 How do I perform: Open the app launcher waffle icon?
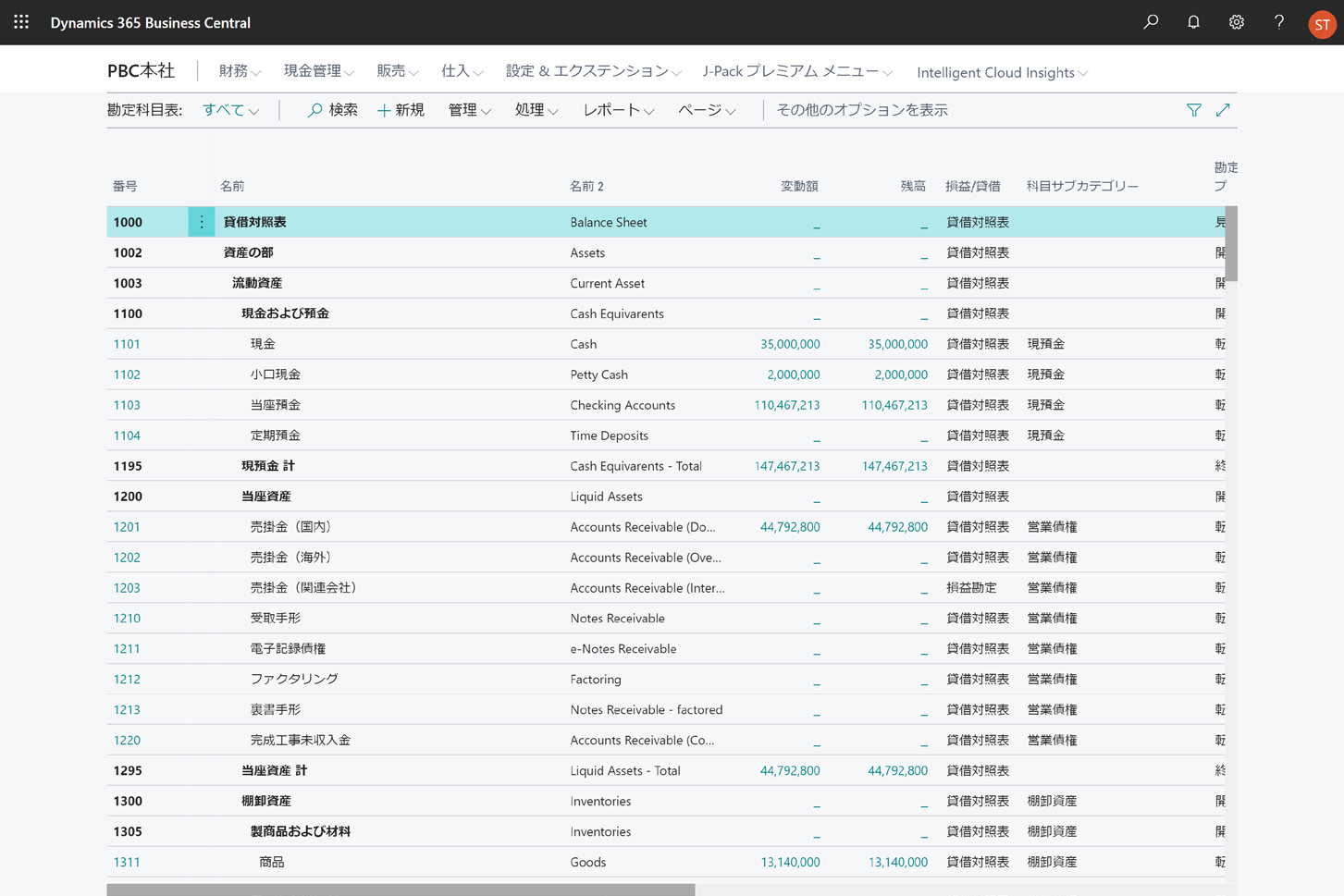coord(21,22)
